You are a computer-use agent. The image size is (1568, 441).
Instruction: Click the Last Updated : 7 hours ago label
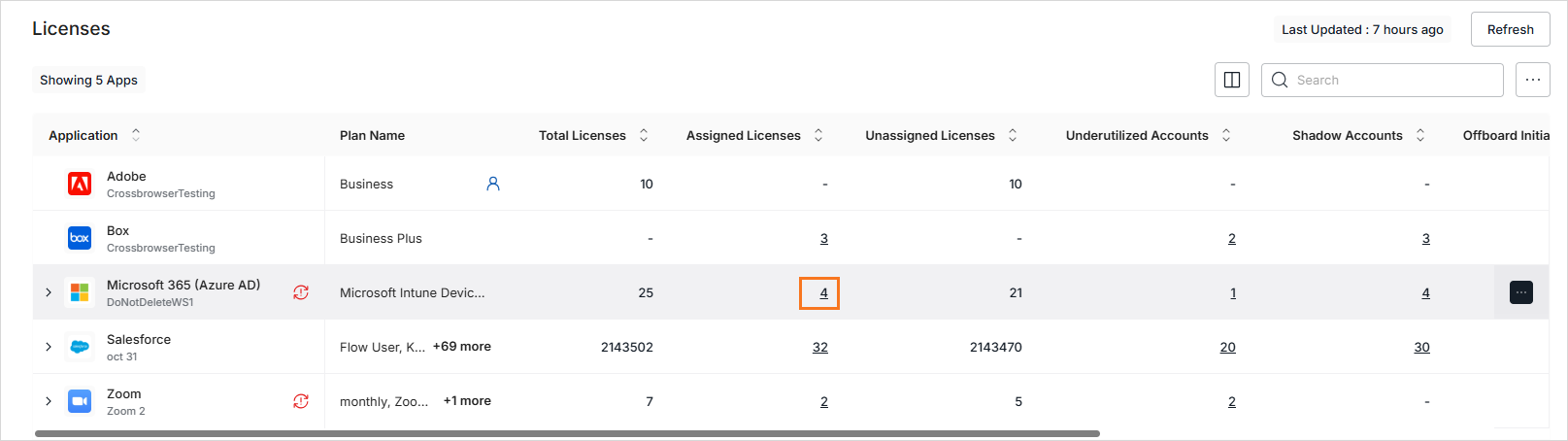click(x=1362, y=29)
